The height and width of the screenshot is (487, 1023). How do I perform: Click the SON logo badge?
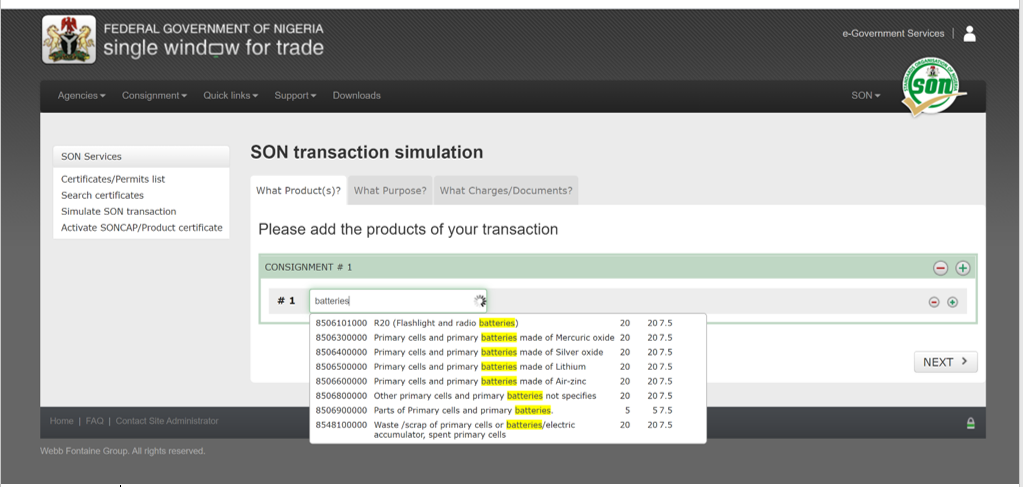(934, 87)
